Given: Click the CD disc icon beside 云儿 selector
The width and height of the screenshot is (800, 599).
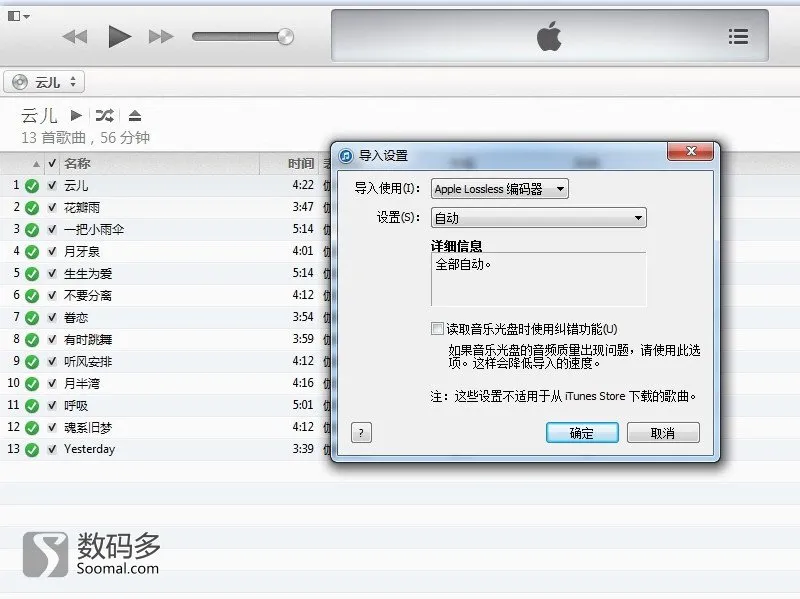Looking at the screenshot, I should tap(19, 82).
